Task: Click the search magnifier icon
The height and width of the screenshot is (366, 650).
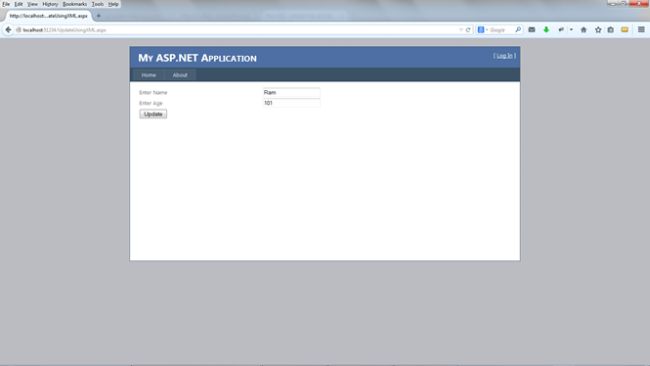Action: click(518, 30)
